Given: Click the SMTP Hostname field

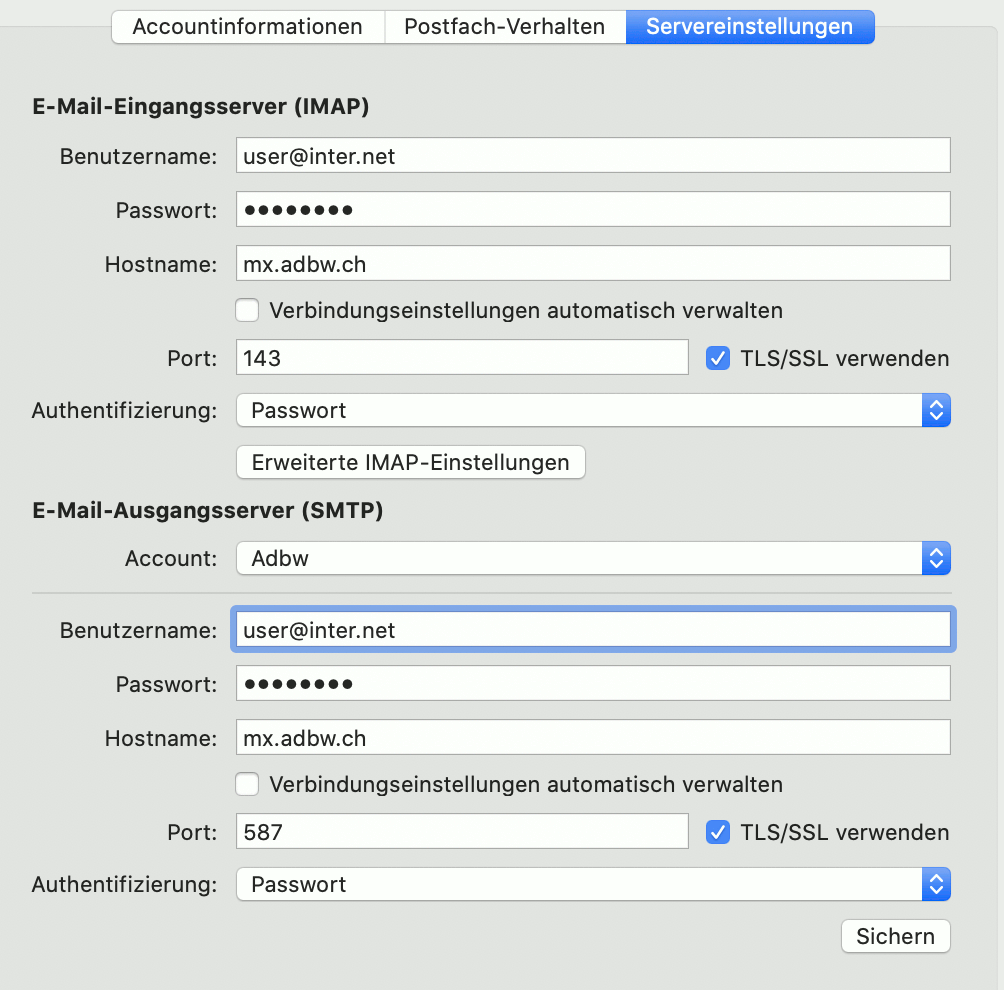Looking at the screenshot, I should pos(593,738).
